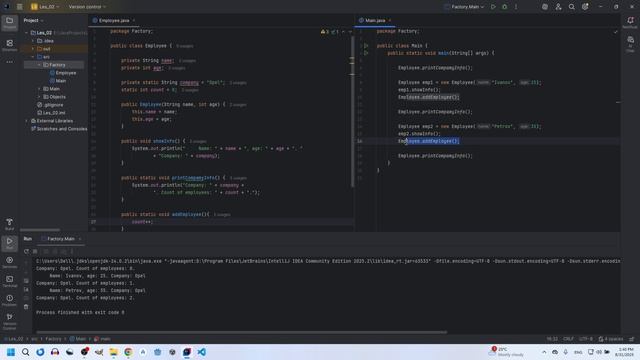
Task: Open the Run tool window icon
Action: pos(9,243)
